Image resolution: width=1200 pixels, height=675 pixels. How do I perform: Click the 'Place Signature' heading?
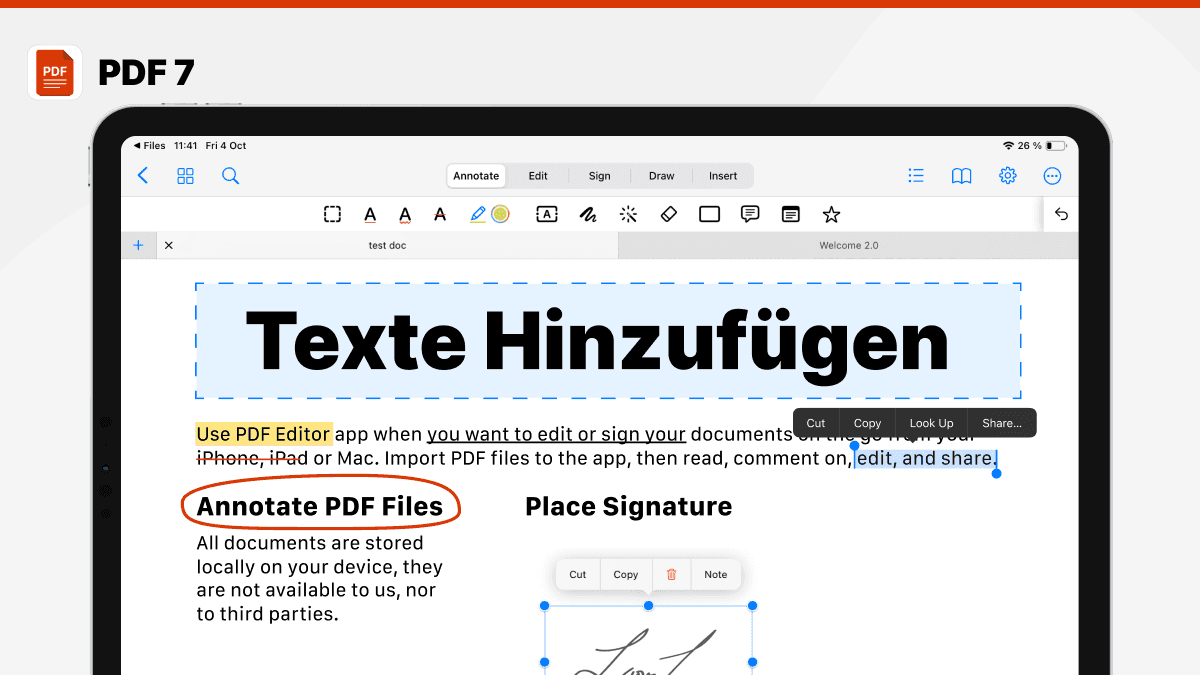[628, 506]
